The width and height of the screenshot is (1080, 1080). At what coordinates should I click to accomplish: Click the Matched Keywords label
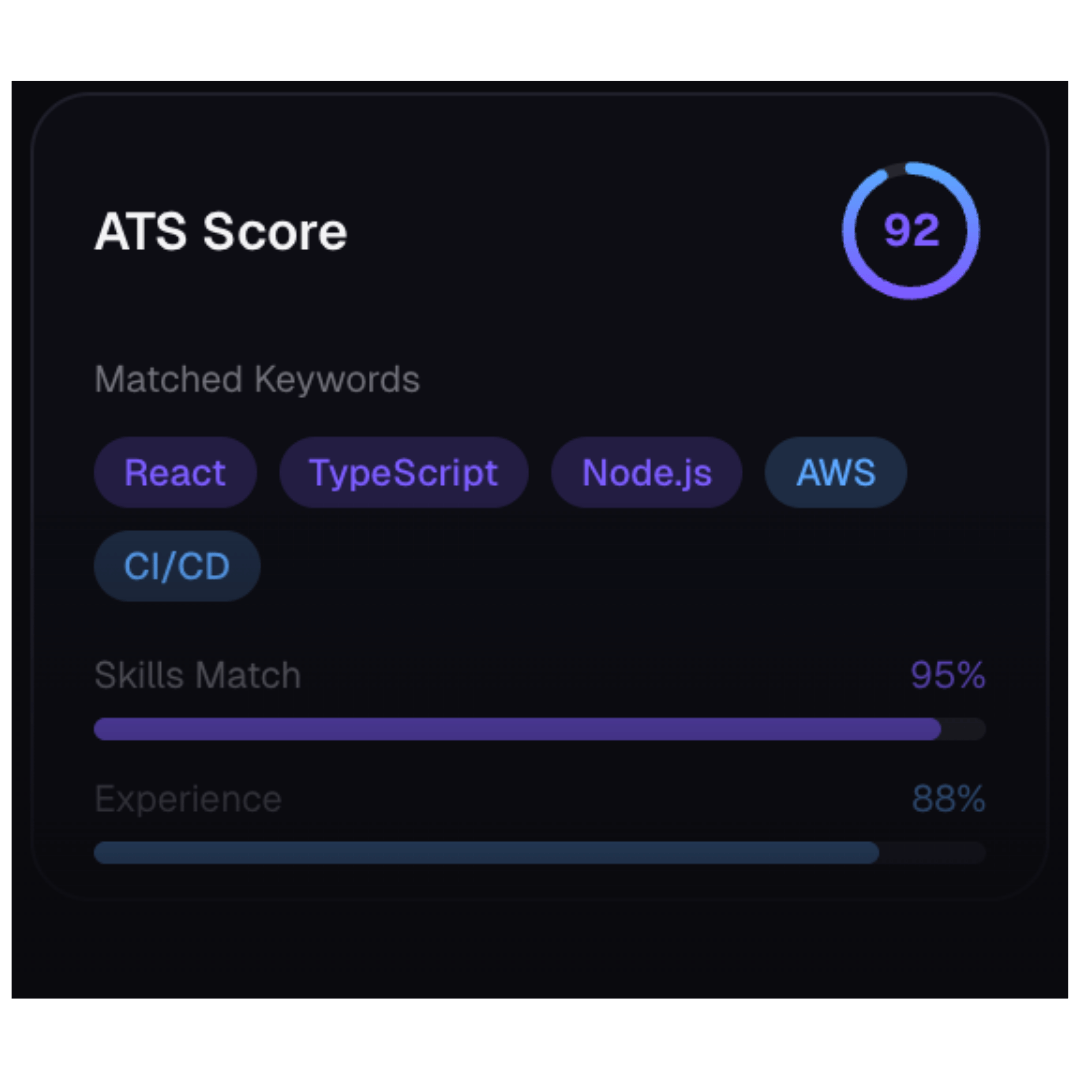pos(257,380)
